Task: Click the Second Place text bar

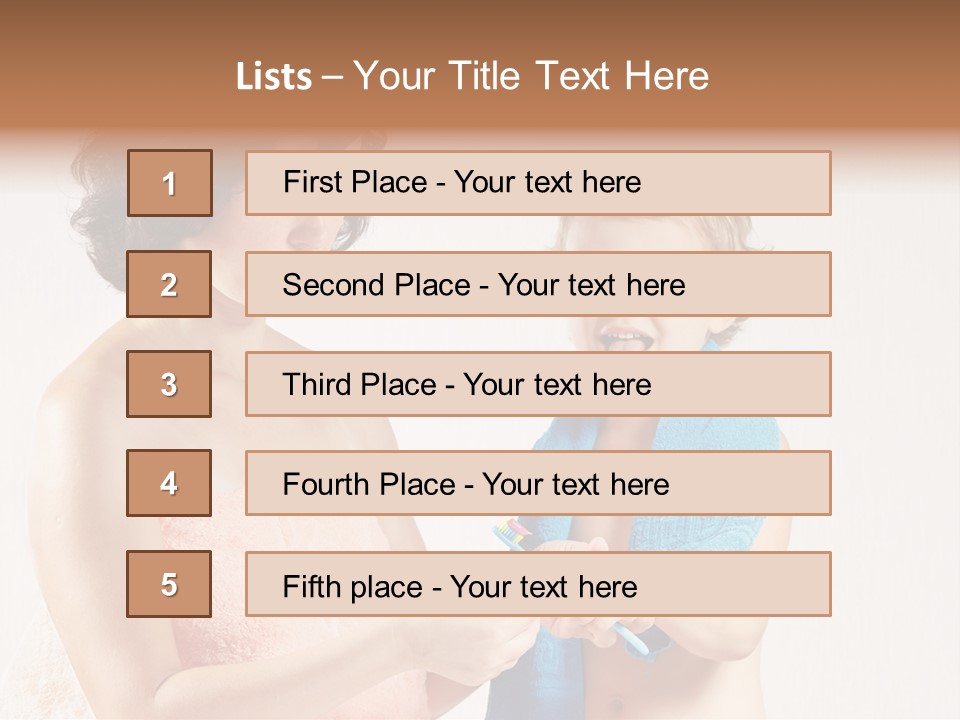Action: click(538, 284)
